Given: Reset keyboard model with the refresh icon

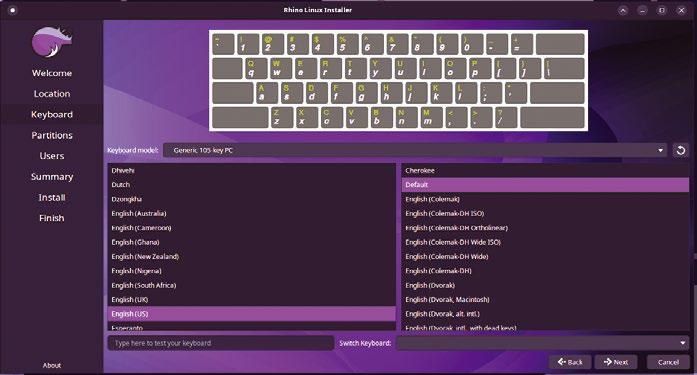Looking at the screenshot, I should point(681,150).
